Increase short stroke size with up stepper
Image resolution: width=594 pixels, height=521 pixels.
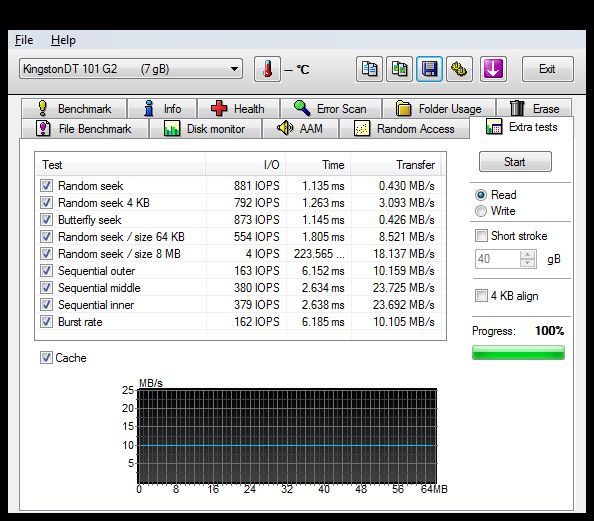pyautogui.click(x=528, y=255)
